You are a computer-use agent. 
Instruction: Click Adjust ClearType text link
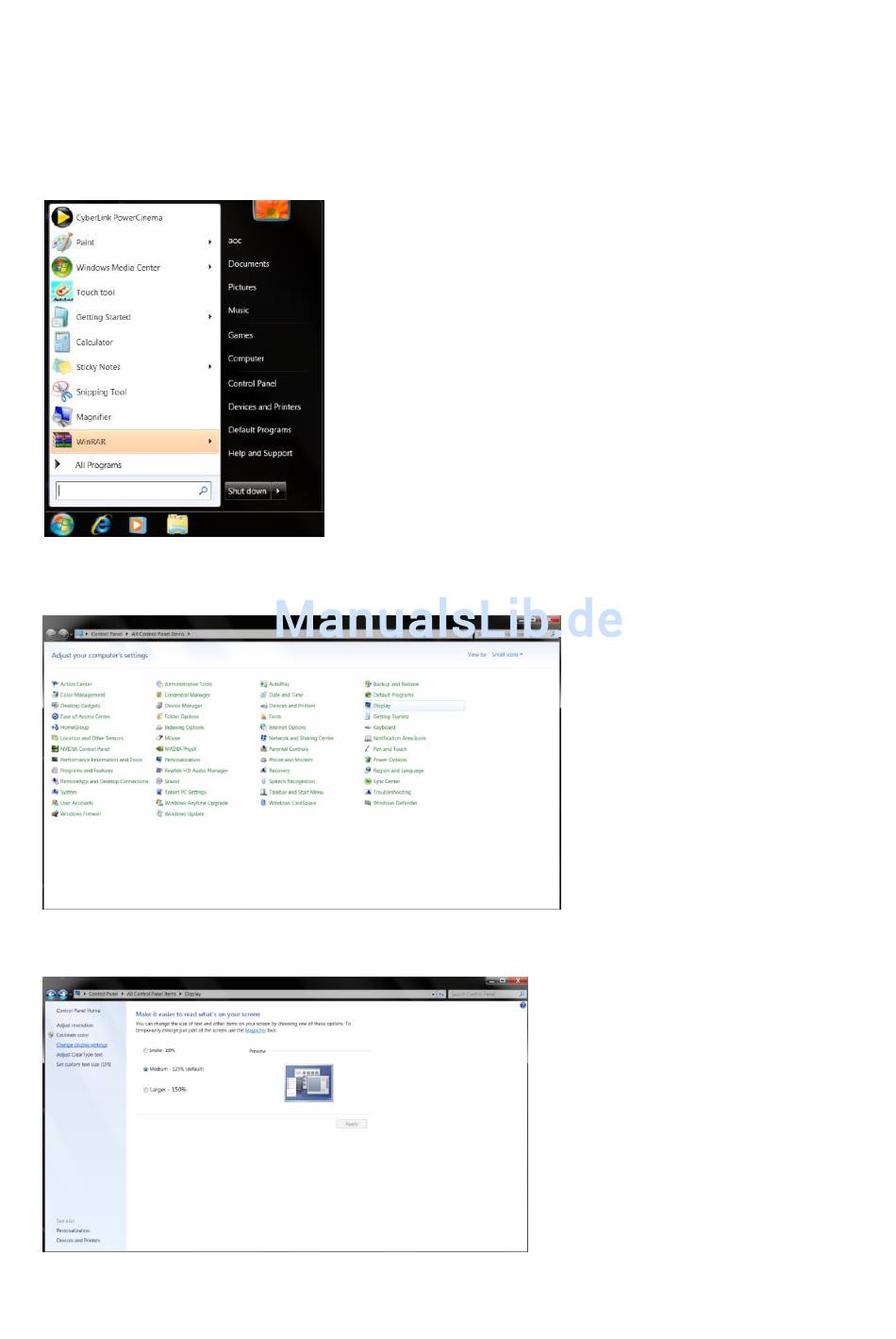tap(79, 1055)
